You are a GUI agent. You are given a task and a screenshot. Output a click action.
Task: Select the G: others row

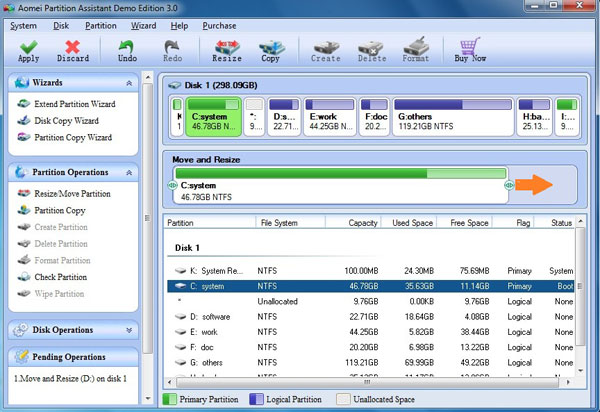point(370,363)
